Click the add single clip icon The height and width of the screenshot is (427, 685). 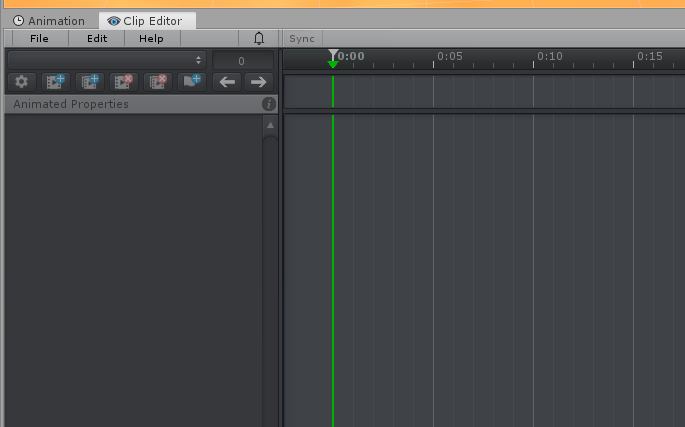[55, 82]
